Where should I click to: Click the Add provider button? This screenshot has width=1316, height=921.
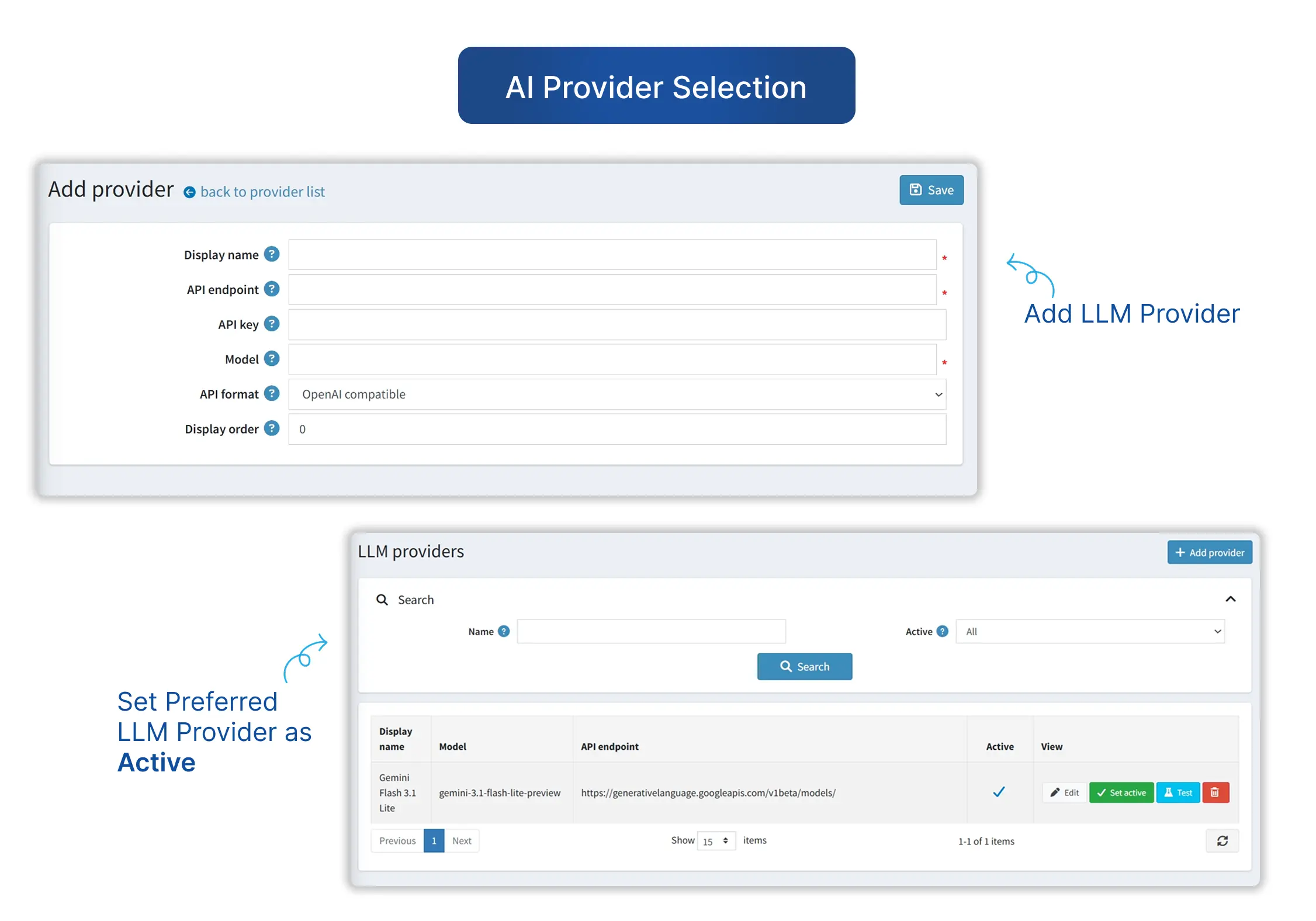pos(1209,552)
